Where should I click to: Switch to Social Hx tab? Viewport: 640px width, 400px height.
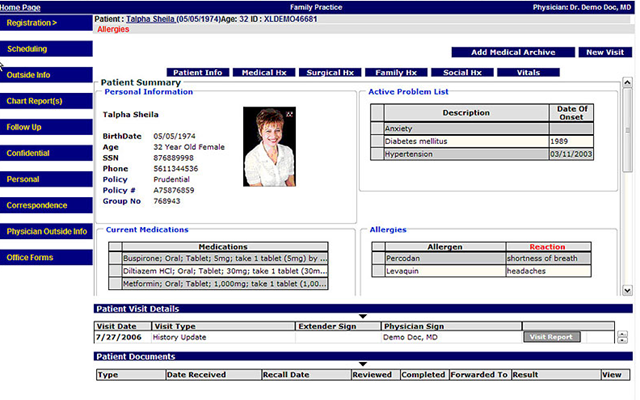[462, 73]
